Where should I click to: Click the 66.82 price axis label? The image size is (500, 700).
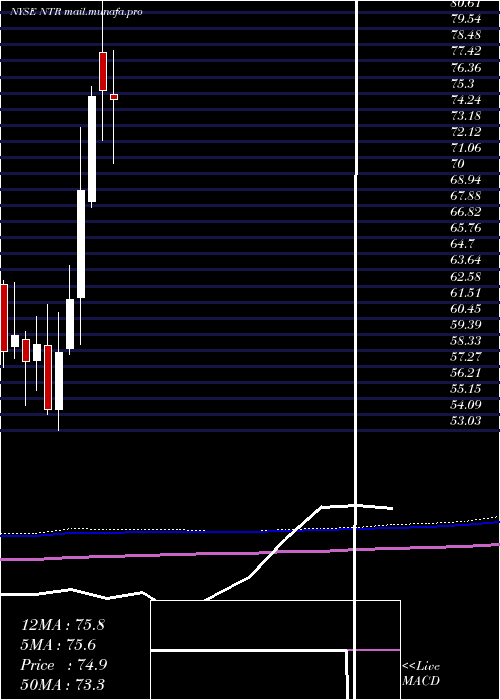click(x=467, y=212)
